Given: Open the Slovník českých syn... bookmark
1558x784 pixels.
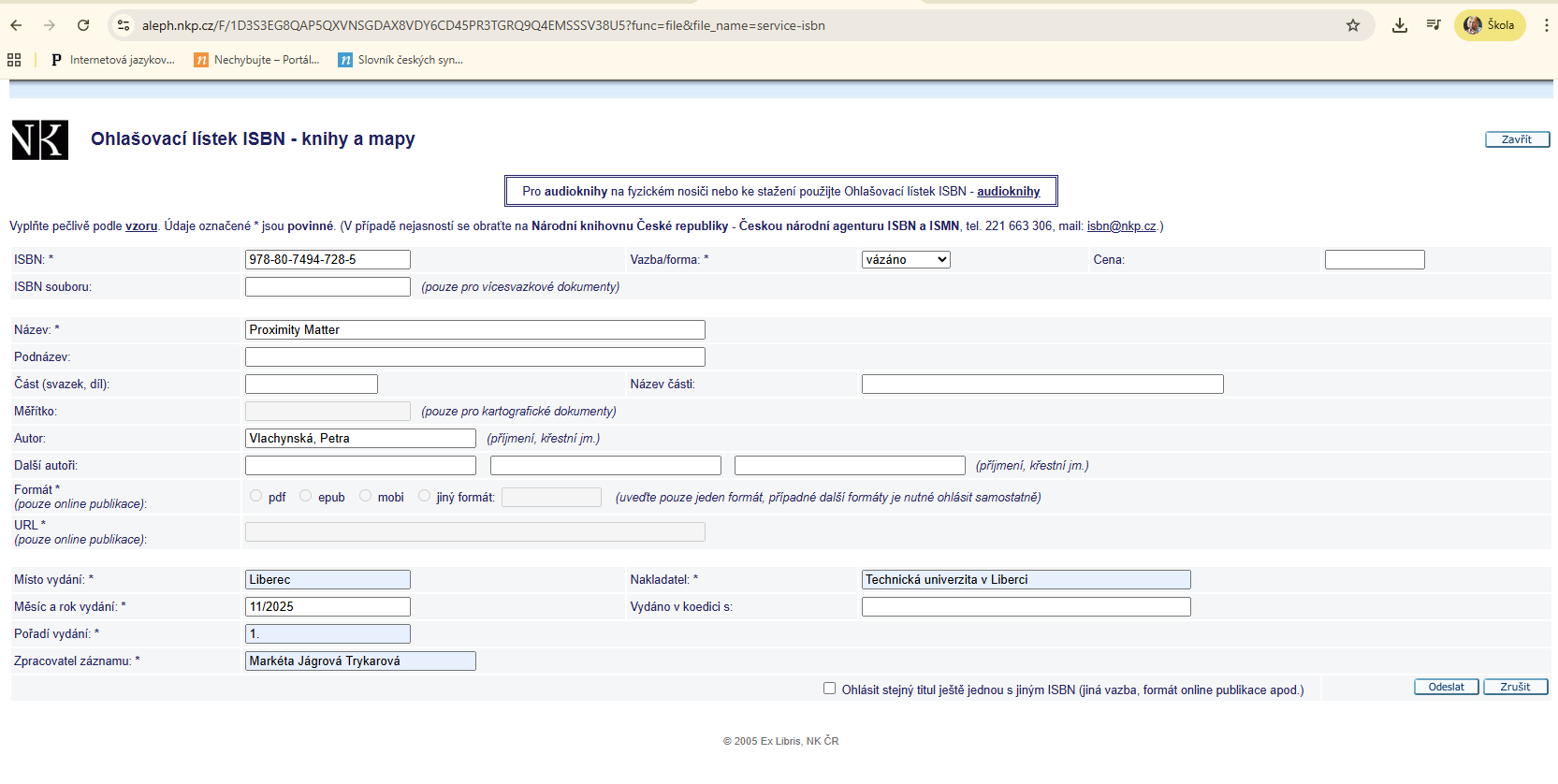Looking at the screenshot, I should coord(401,60).
